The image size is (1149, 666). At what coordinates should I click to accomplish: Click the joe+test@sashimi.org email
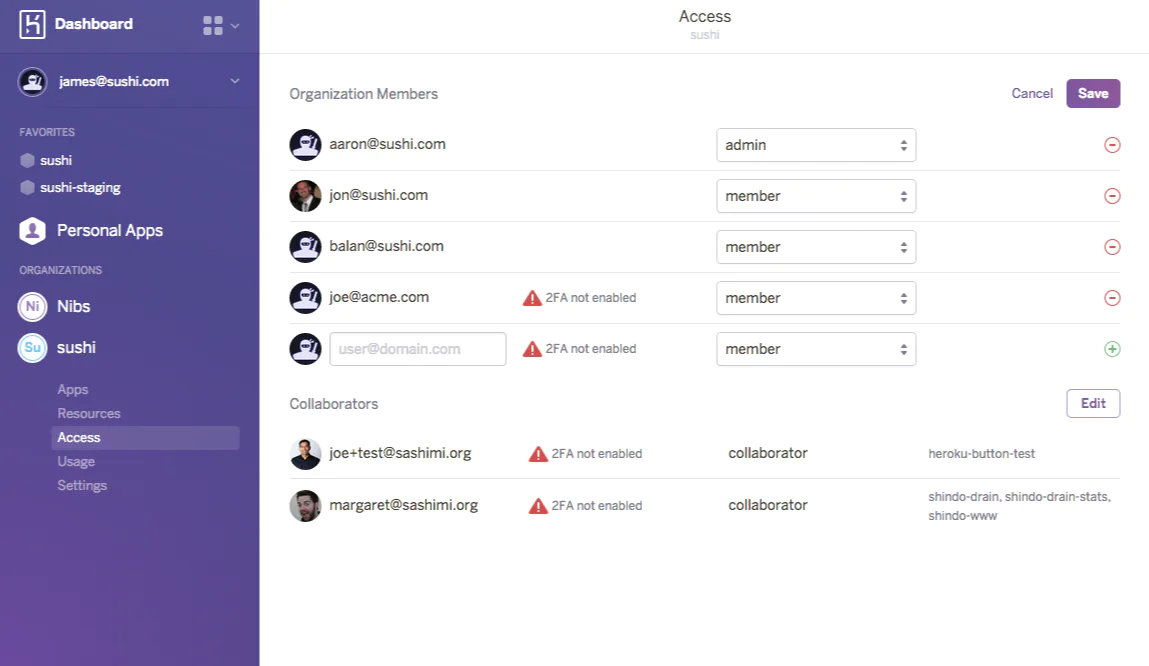pos(400,454)
